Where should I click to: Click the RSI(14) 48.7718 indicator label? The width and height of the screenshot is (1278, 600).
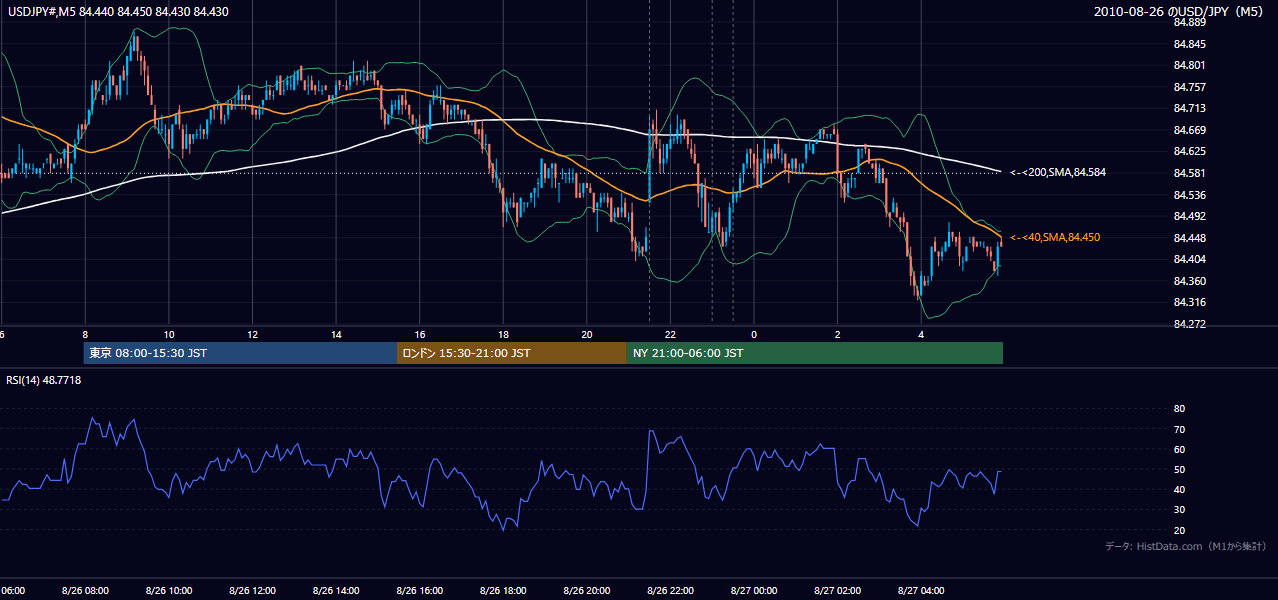click(44, 381)
